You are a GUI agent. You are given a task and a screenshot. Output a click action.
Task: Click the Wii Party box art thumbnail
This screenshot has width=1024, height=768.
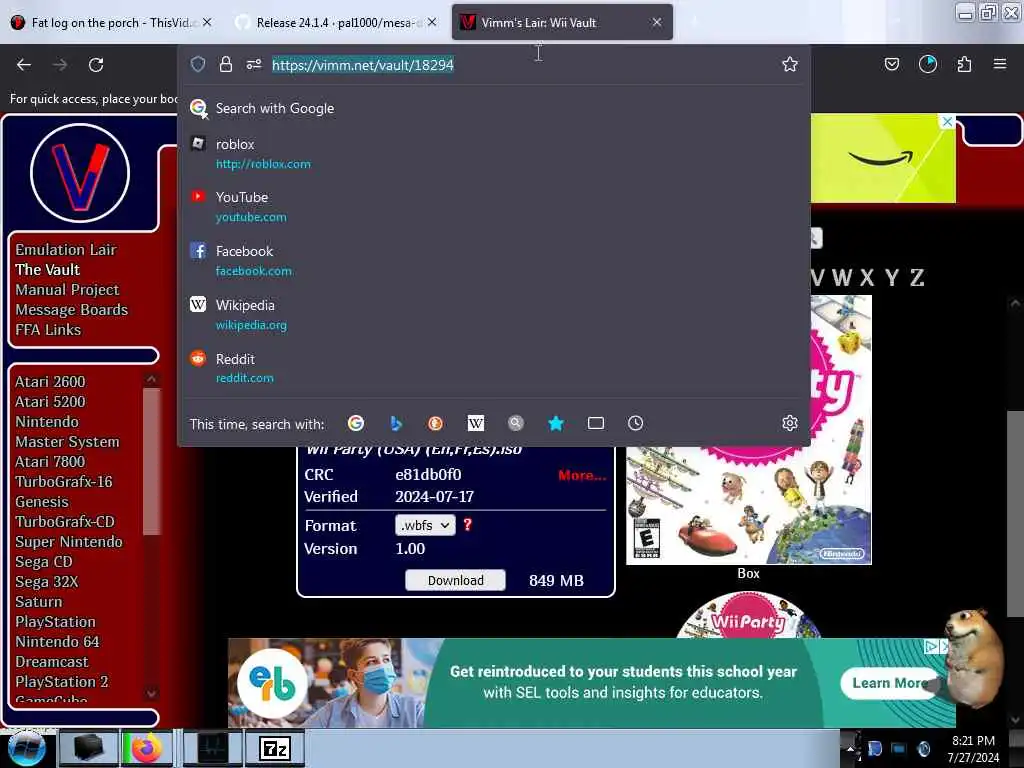point(748,430)
